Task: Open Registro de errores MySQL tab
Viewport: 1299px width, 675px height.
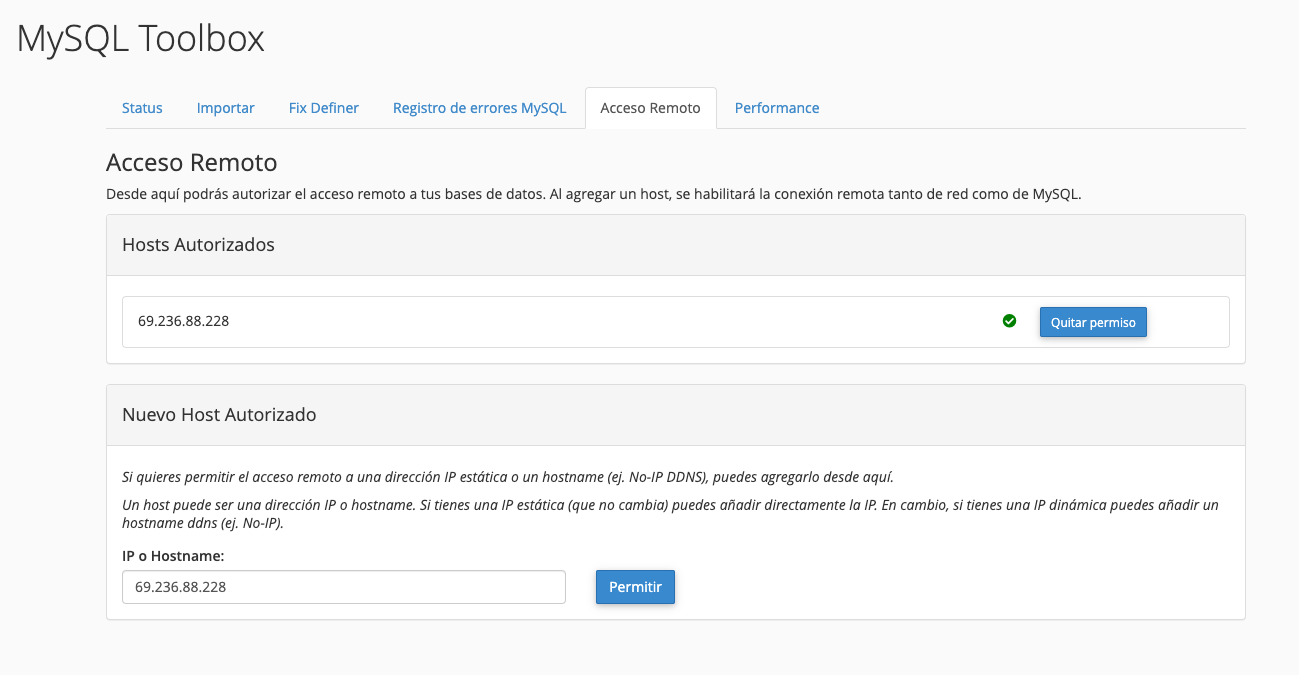Action: point(480,108)
